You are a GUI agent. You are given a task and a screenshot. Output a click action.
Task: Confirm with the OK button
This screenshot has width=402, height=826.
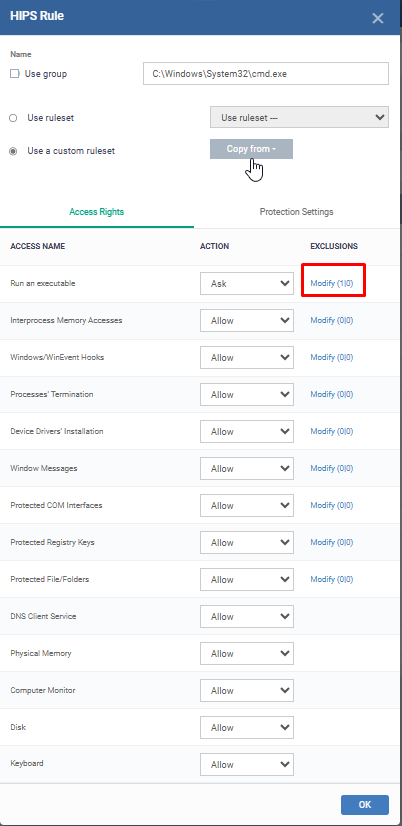click(365, 804)
